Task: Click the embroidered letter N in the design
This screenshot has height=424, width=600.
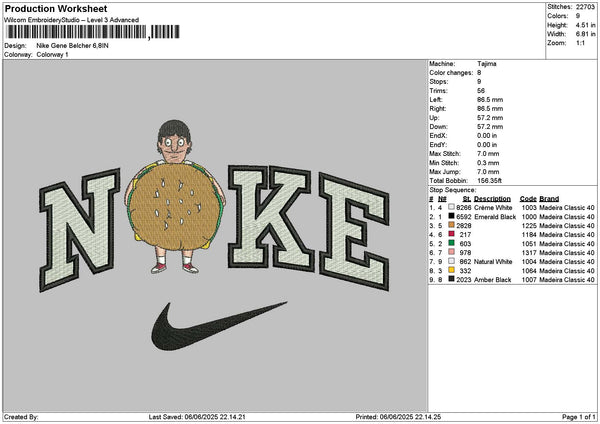Action: tap(80, 230)
